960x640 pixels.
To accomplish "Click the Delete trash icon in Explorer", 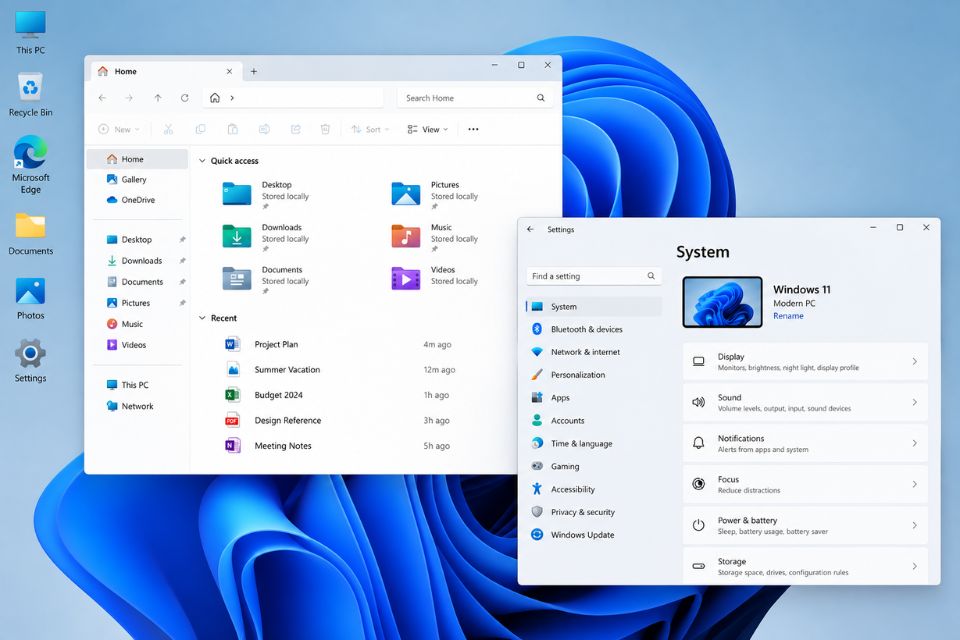I will 326,129.
